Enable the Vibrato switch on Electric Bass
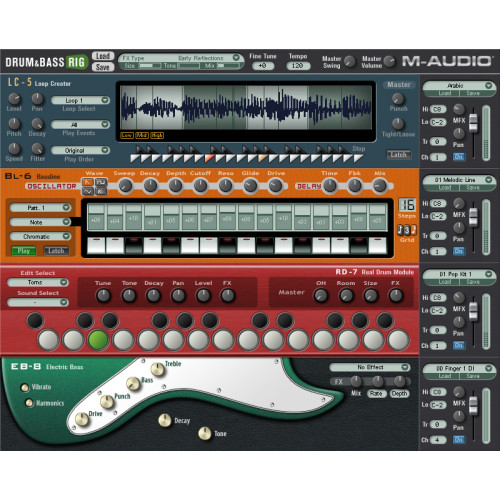This screenshot has height=500, width=500. (25, 388)
